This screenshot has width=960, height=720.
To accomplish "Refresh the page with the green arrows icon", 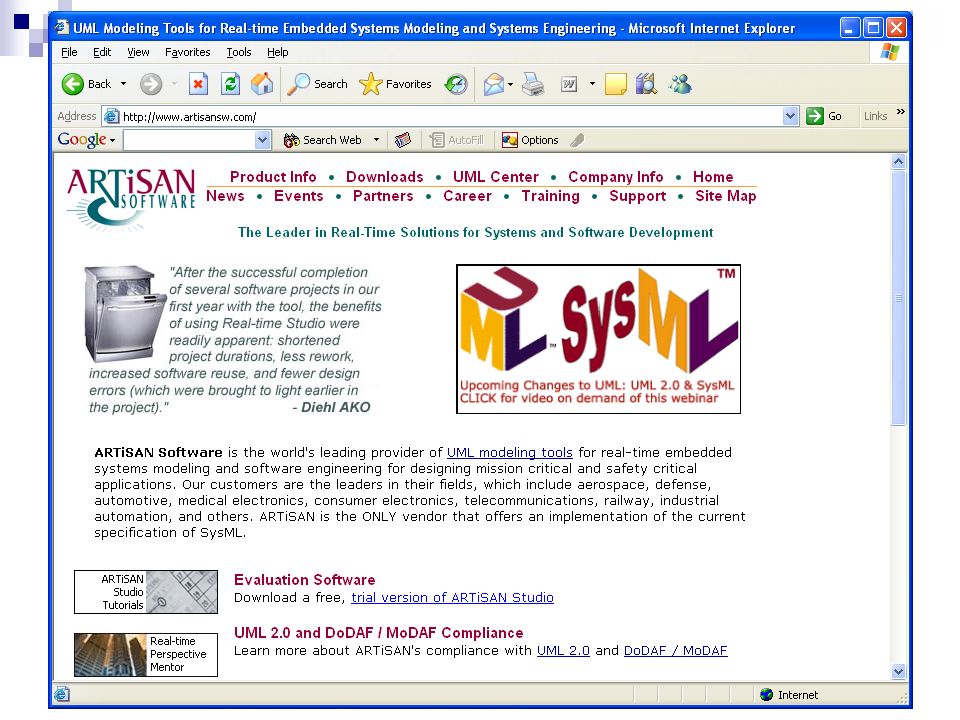I will click(230, 84).
